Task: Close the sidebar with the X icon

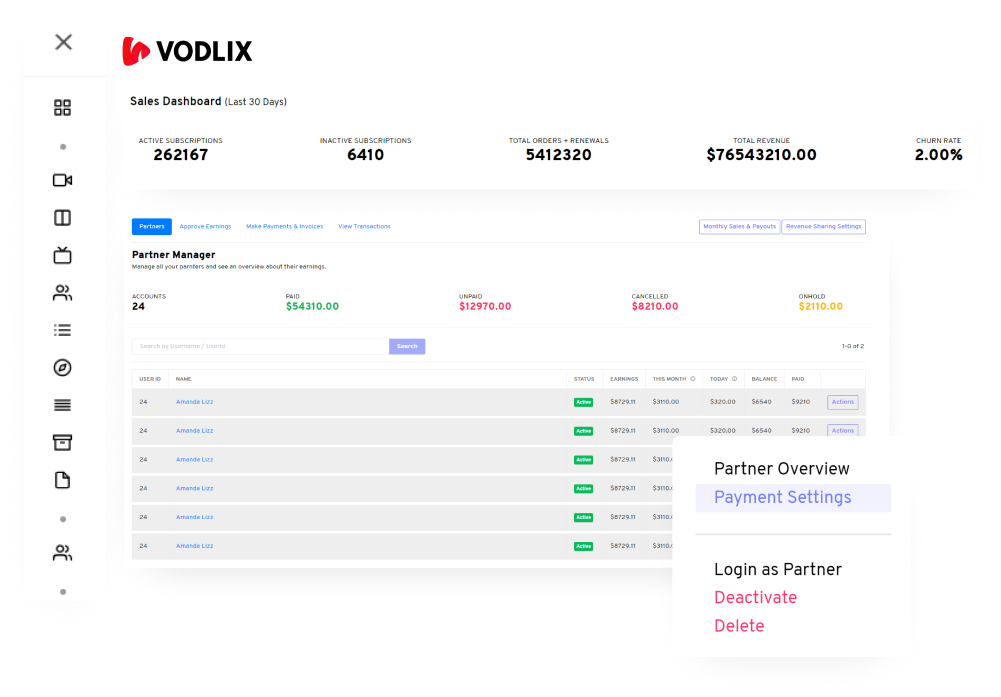Action: point(63,42)
